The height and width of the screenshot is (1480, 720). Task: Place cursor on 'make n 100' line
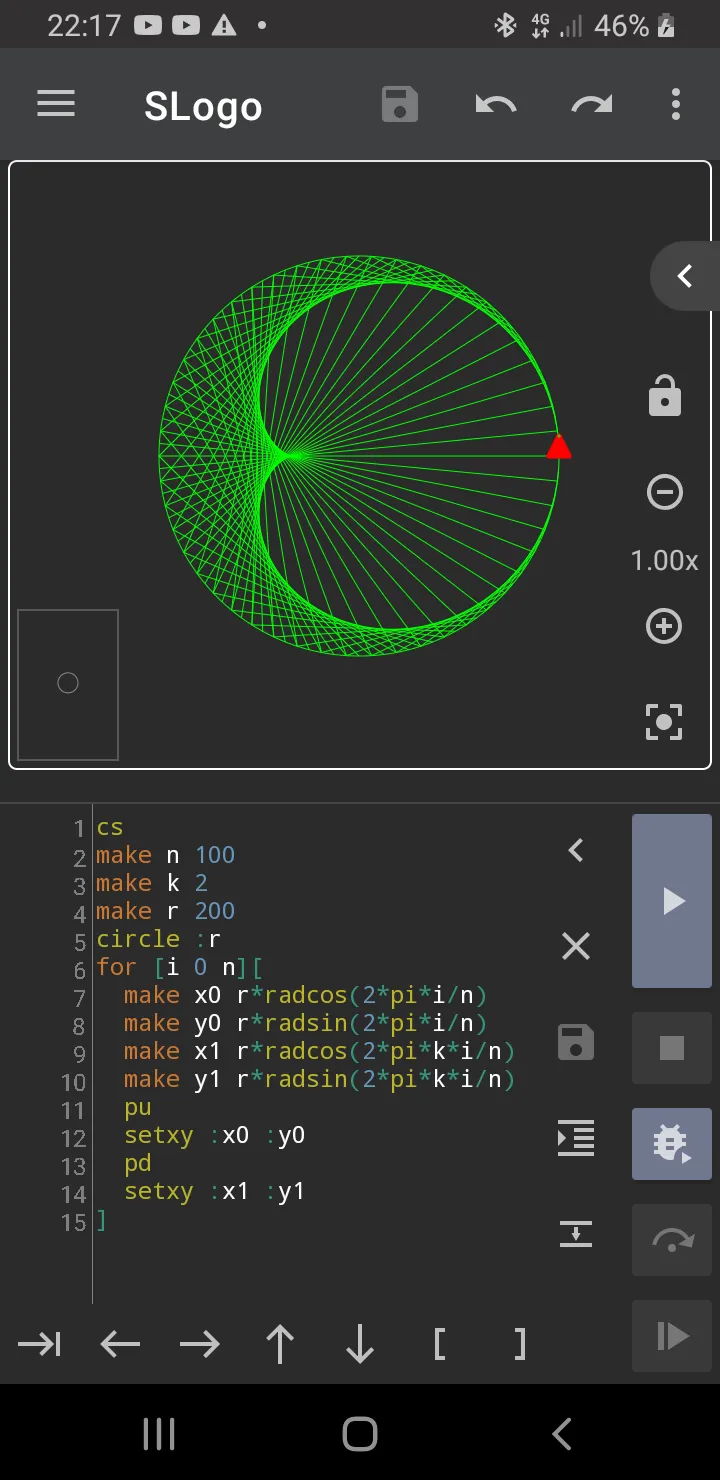point(166,856)
